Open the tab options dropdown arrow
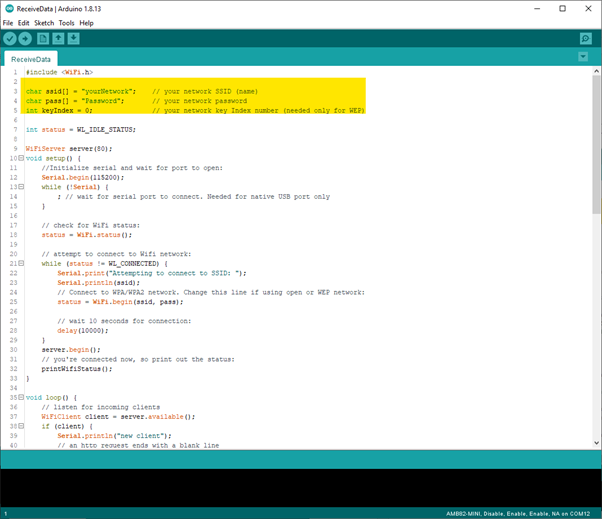The width and height of the screenshot is (602, 519). tap(583, 57)
